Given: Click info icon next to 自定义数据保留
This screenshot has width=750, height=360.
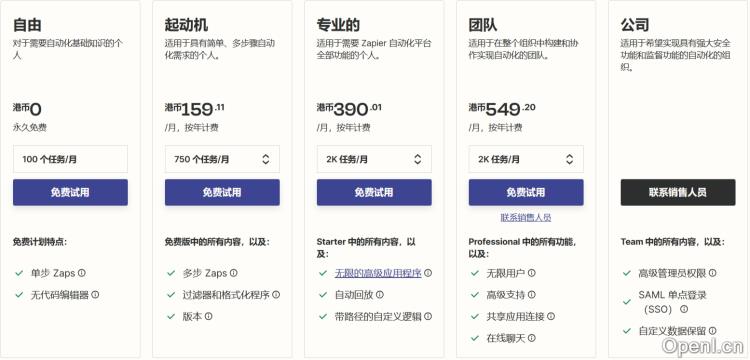Looking at the screenshot, I should 713,331.
